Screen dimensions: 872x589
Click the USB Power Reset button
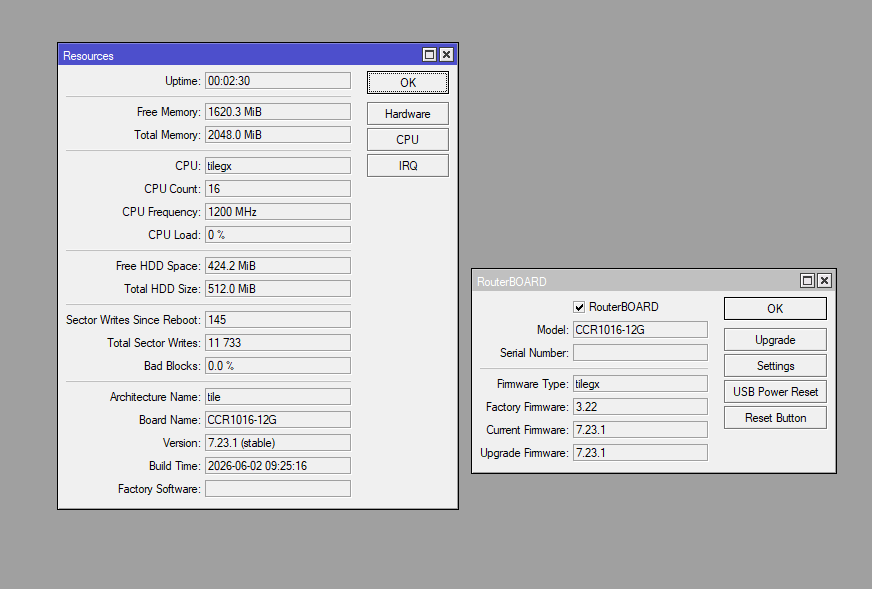click(775, 392)
